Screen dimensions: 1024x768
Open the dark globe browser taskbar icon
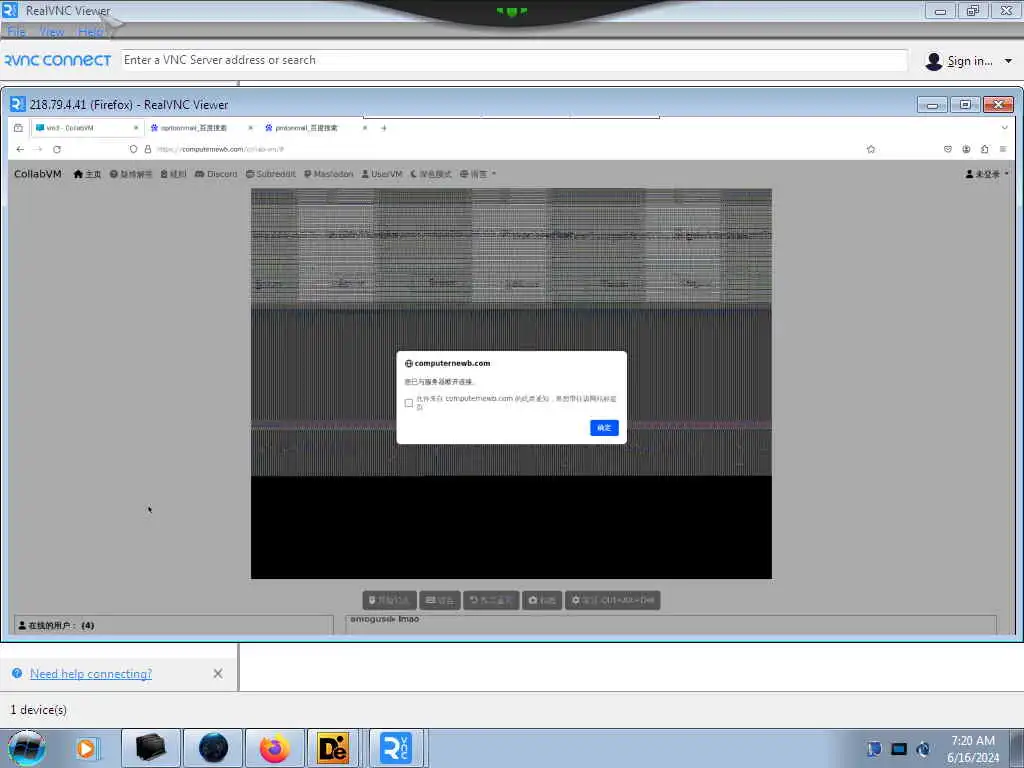(213, 748)
